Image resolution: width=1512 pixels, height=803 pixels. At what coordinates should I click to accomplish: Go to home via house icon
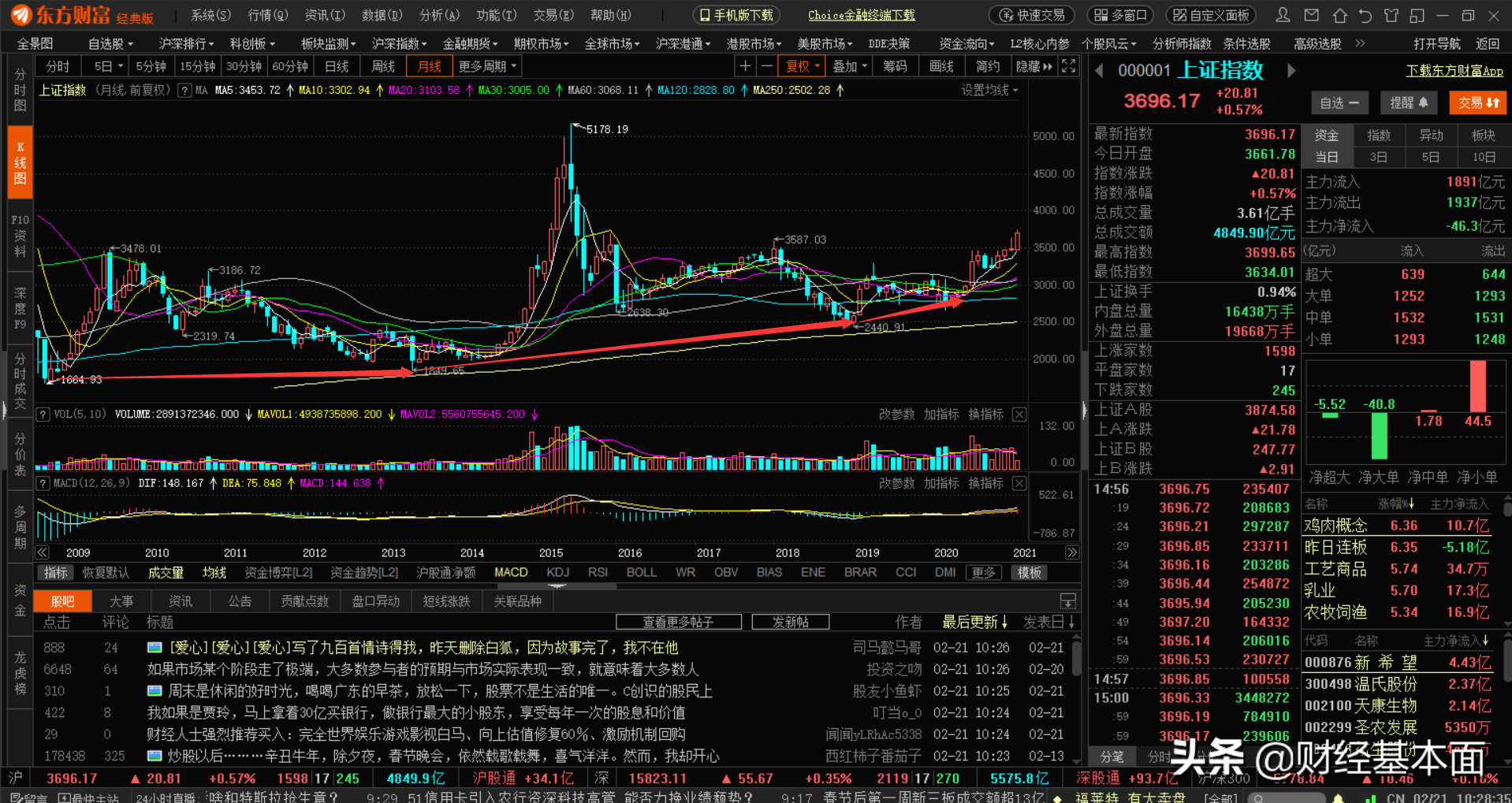point(1339,15)
